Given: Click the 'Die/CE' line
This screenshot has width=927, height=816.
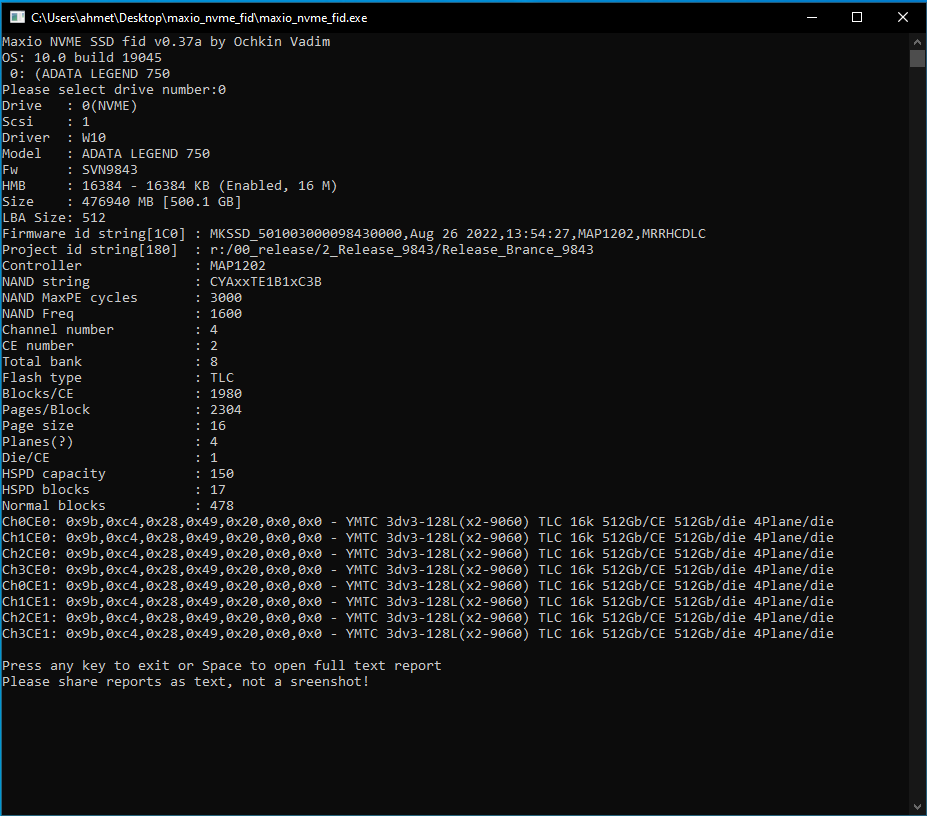Looking at the screenshot, I should pyautogui.click(x=110, y=456).
